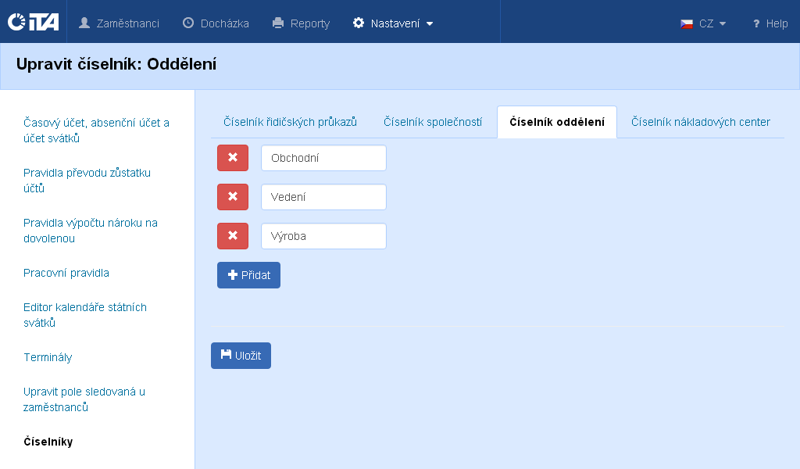Click the Obchodní text field
The height and width of the screenshot is (469, 800).
pos(324,158)
